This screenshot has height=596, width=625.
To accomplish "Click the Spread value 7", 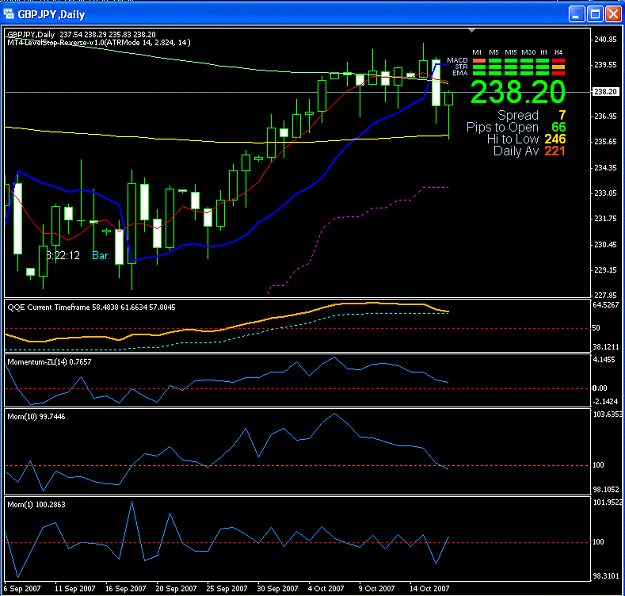I will 562,115.
